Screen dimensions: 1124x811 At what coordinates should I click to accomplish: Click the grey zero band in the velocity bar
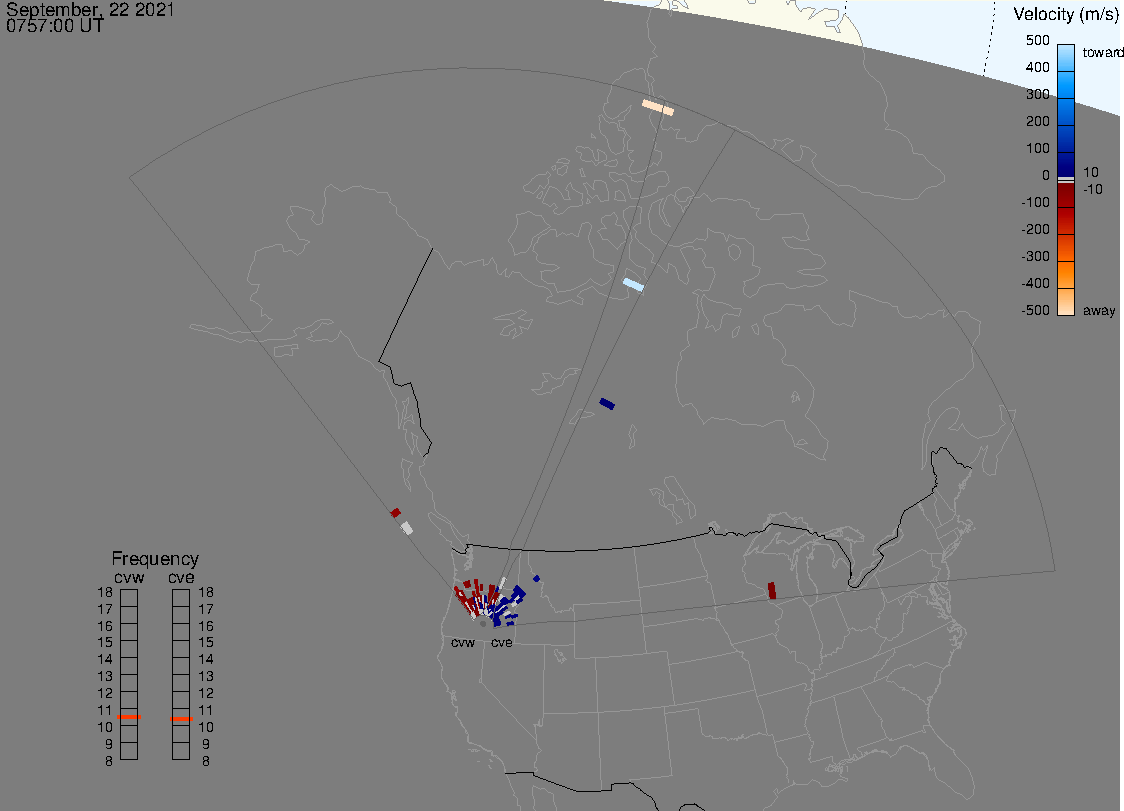click(x=1066, y=180)
